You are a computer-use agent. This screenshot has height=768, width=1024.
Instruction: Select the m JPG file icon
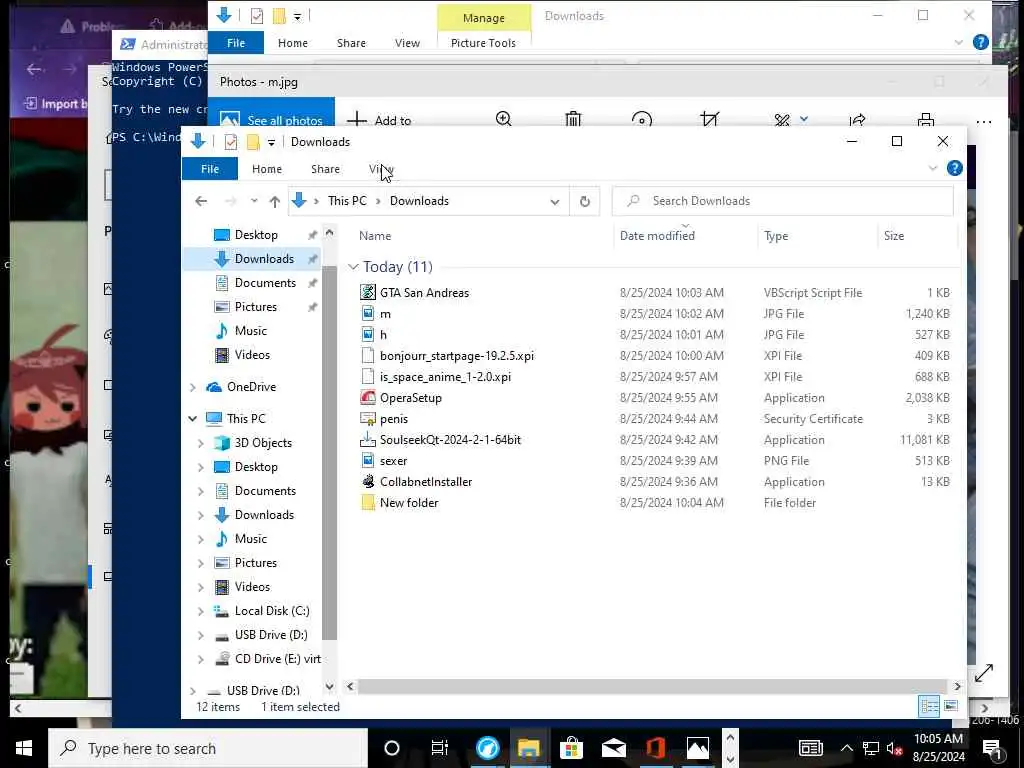[368, 314]
